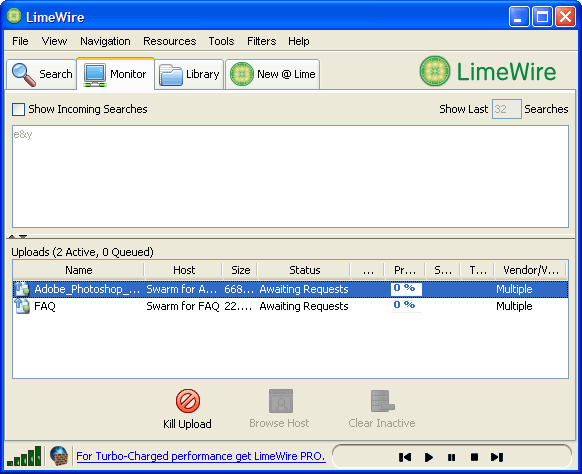582x474 pixels.
Task: Click the upload icon beside FAQ
Action: coord(22,306)
